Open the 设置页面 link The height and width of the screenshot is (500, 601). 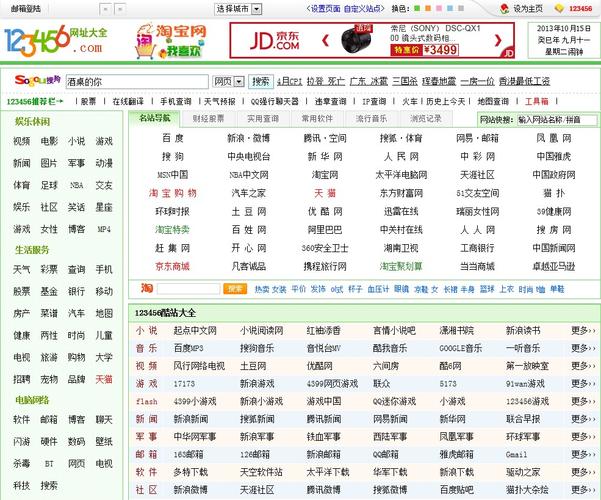pyautogui.click(x=325, y=8)
